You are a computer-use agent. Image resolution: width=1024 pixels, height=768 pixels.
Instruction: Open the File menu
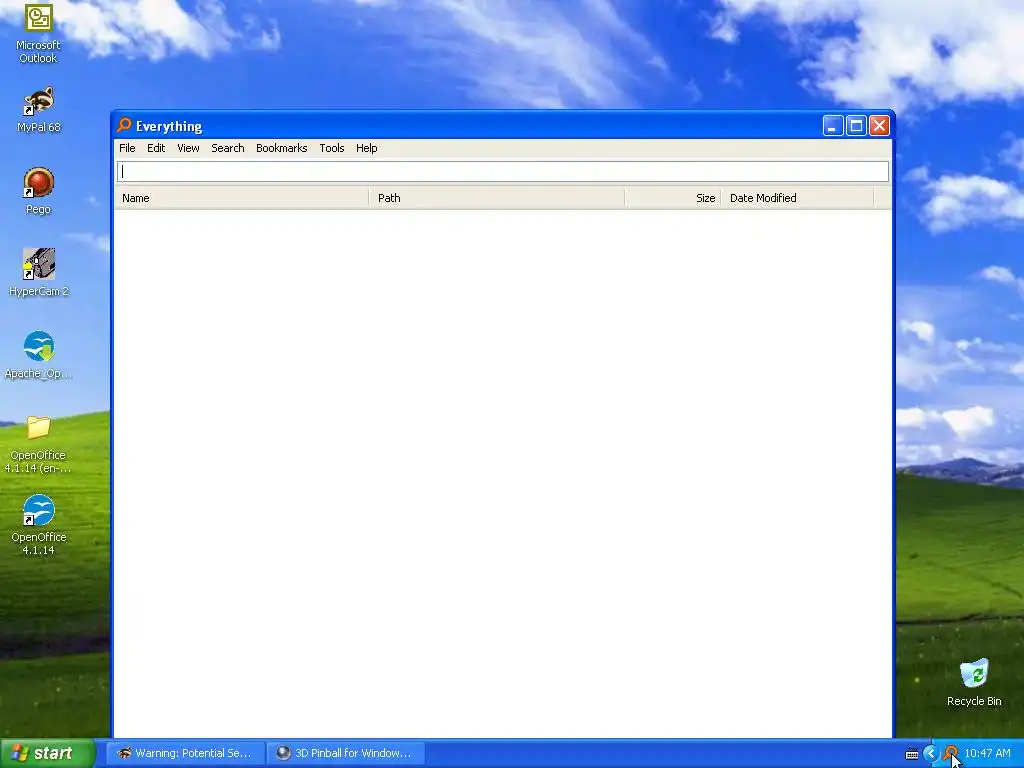point(127,148)
